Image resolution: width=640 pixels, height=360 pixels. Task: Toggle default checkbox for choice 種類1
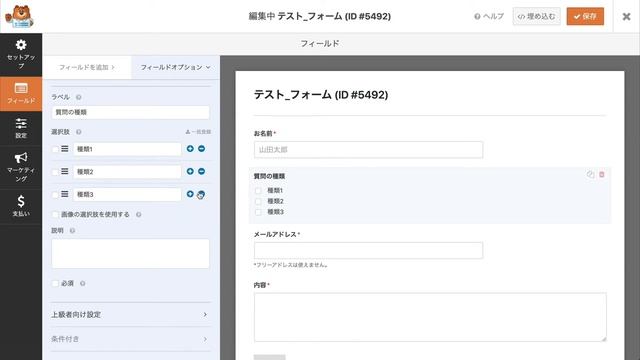point(55,149)
